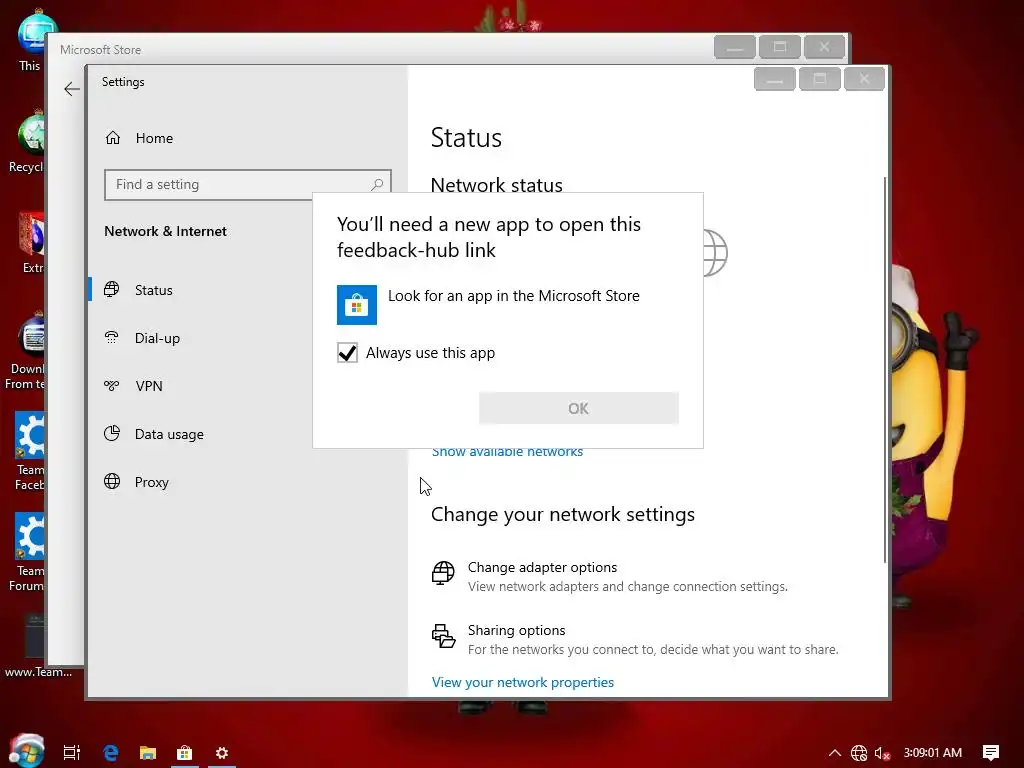This screenshot has height=768, width=1024.
Task: Click the back arrow in Microsoft Store window
Action: point(72,89)
